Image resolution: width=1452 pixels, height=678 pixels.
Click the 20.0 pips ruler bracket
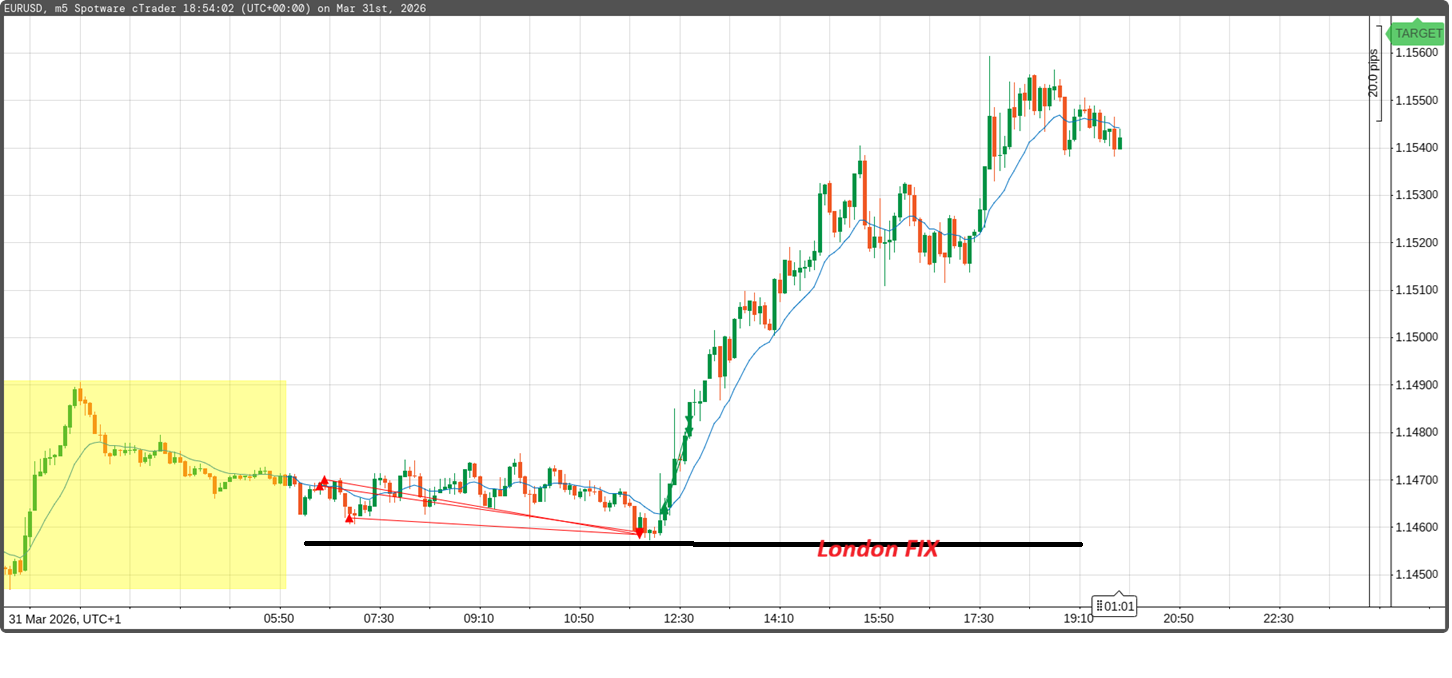tap(1377, 75)
